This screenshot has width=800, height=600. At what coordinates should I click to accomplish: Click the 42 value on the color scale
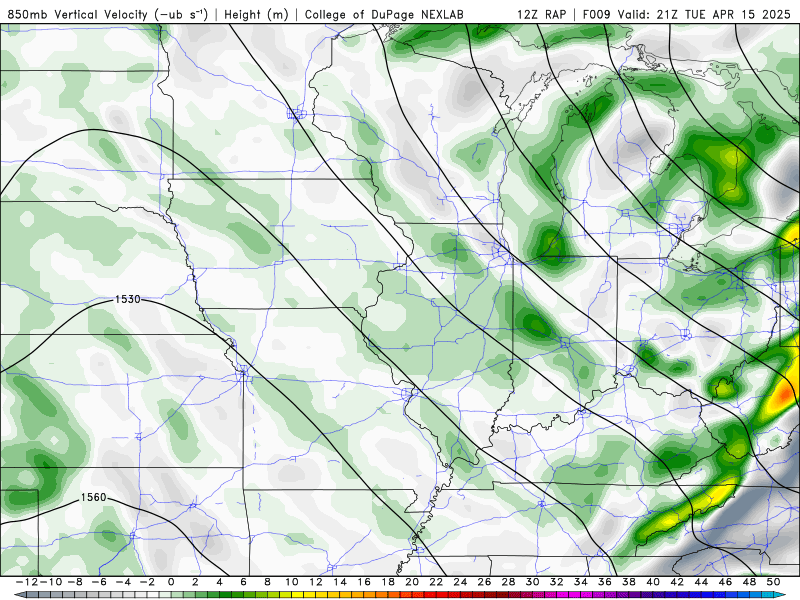coord(677,582)
